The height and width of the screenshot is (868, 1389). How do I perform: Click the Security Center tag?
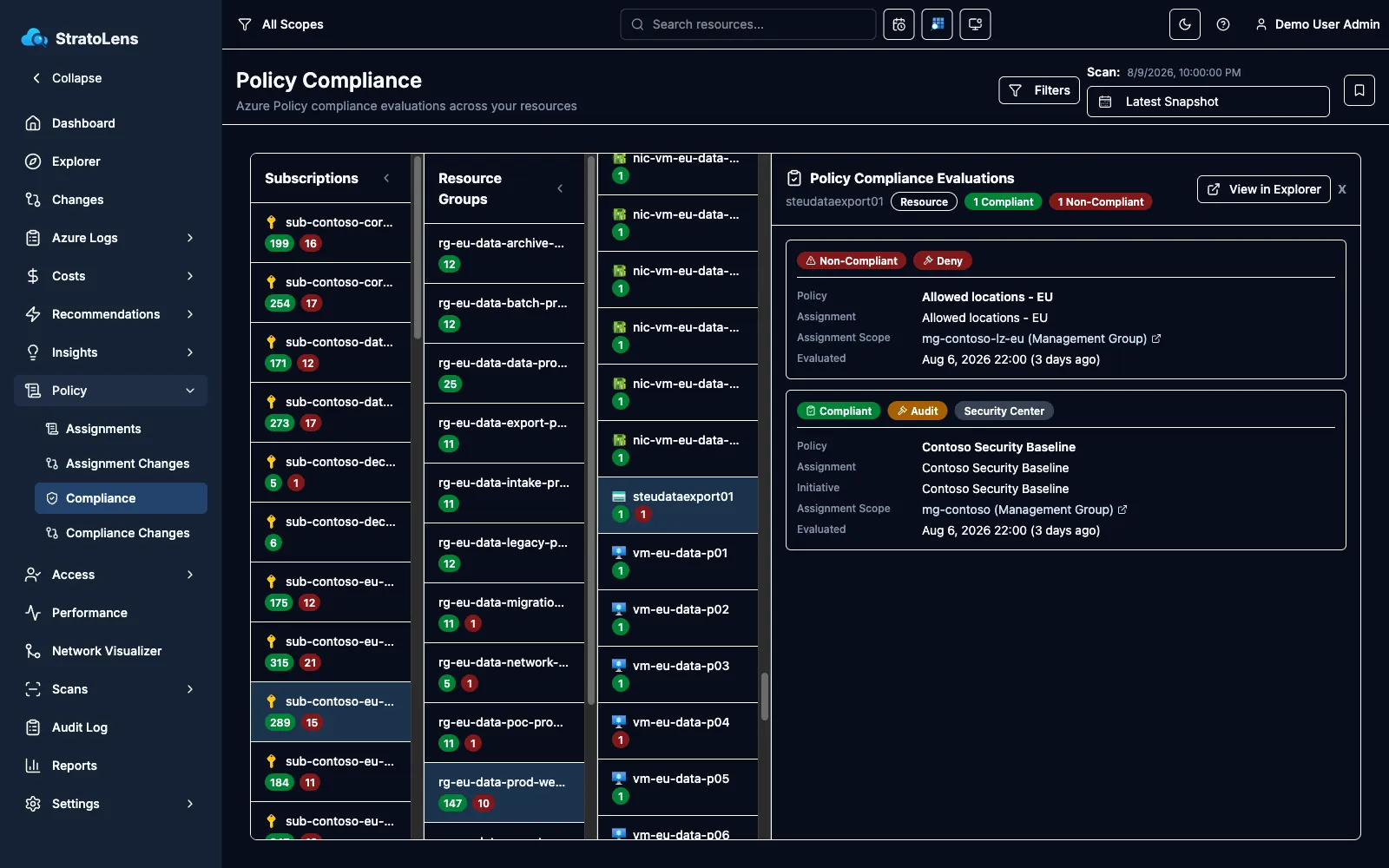(x=1004, y=411)
